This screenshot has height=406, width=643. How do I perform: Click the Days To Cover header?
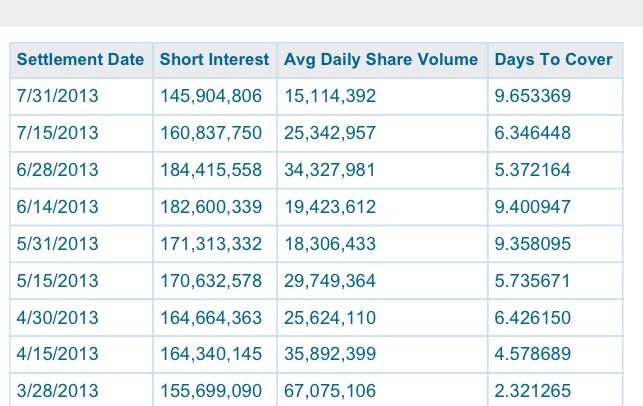coord(553,60)
